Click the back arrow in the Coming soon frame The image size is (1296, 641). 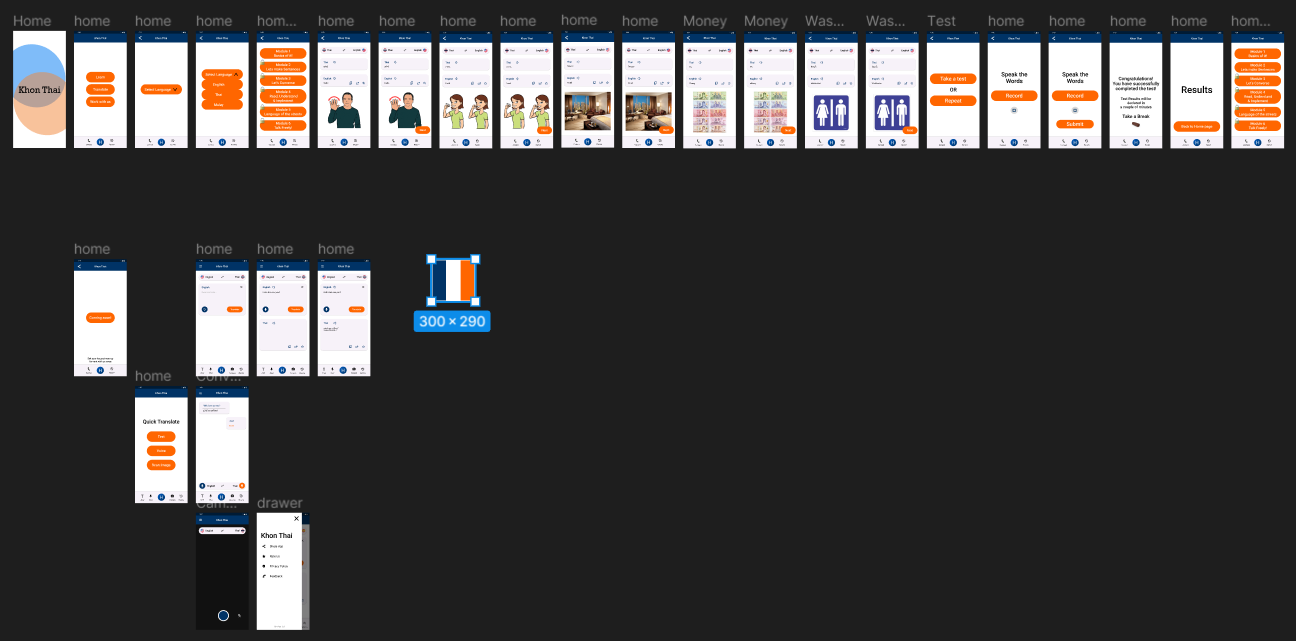click(79, 266)
